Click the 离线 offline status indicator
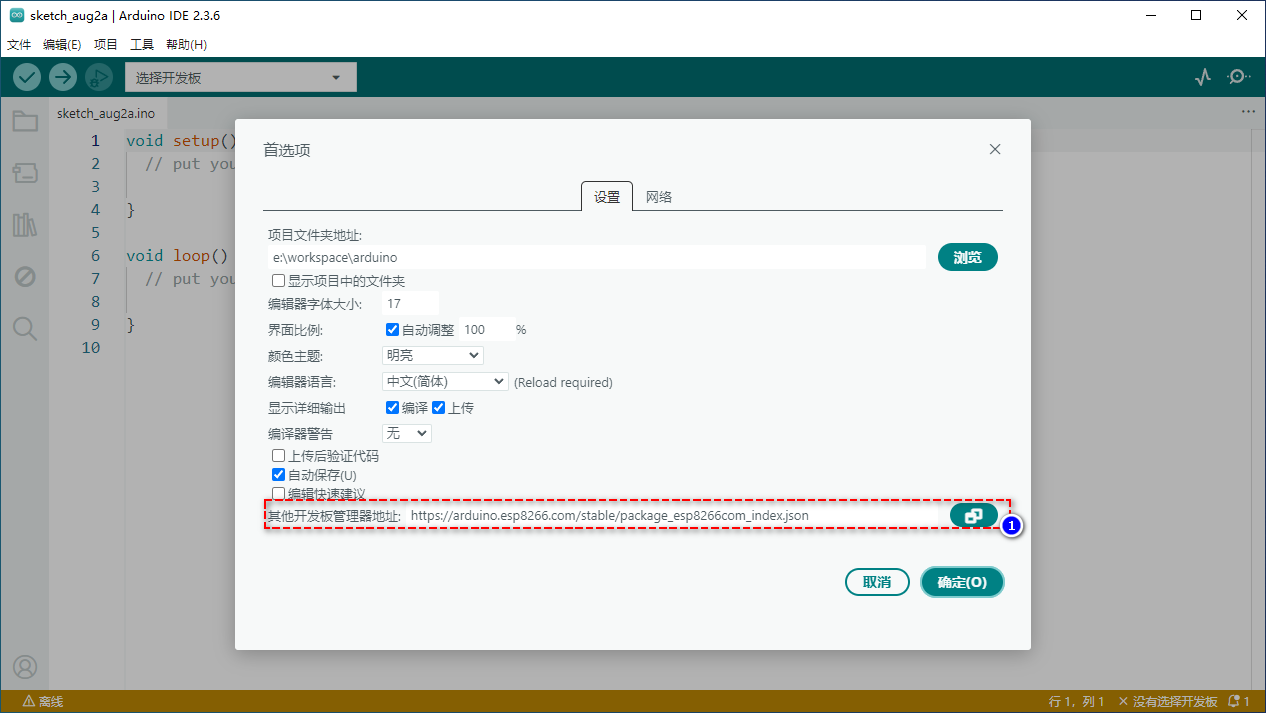1266x713 pixels. 42,702
